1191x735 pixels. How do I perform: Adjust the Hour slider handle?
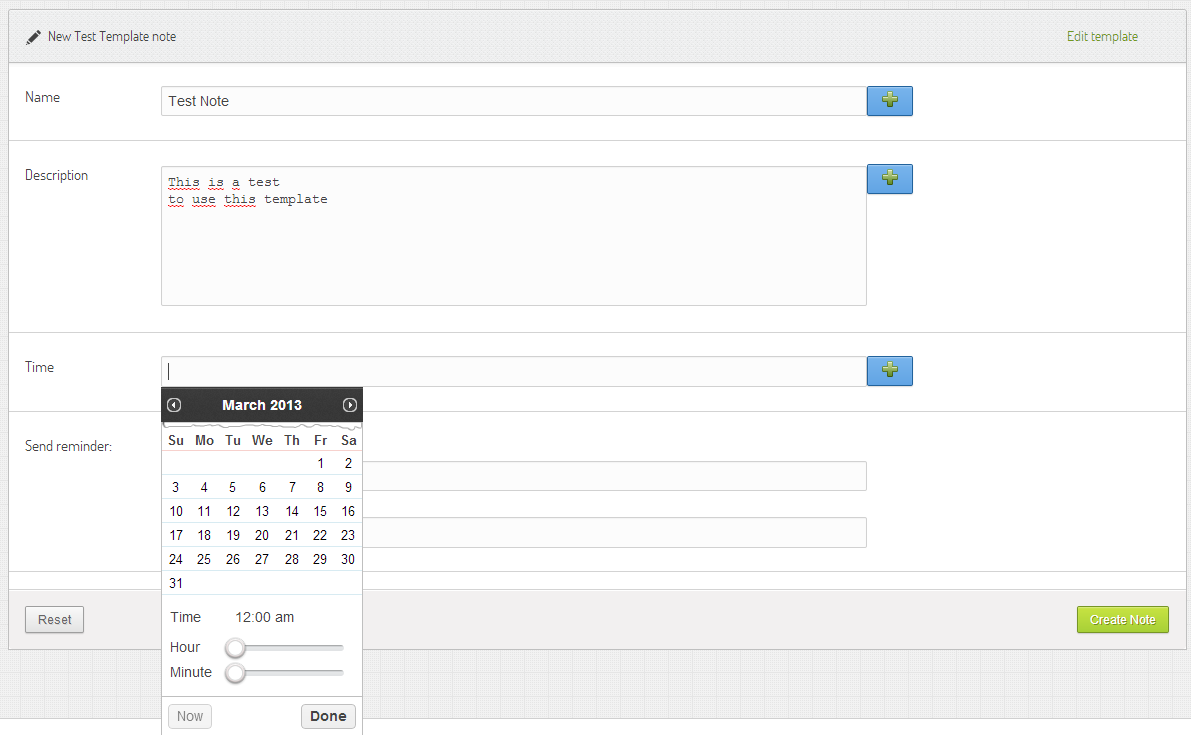pos(235,648)
